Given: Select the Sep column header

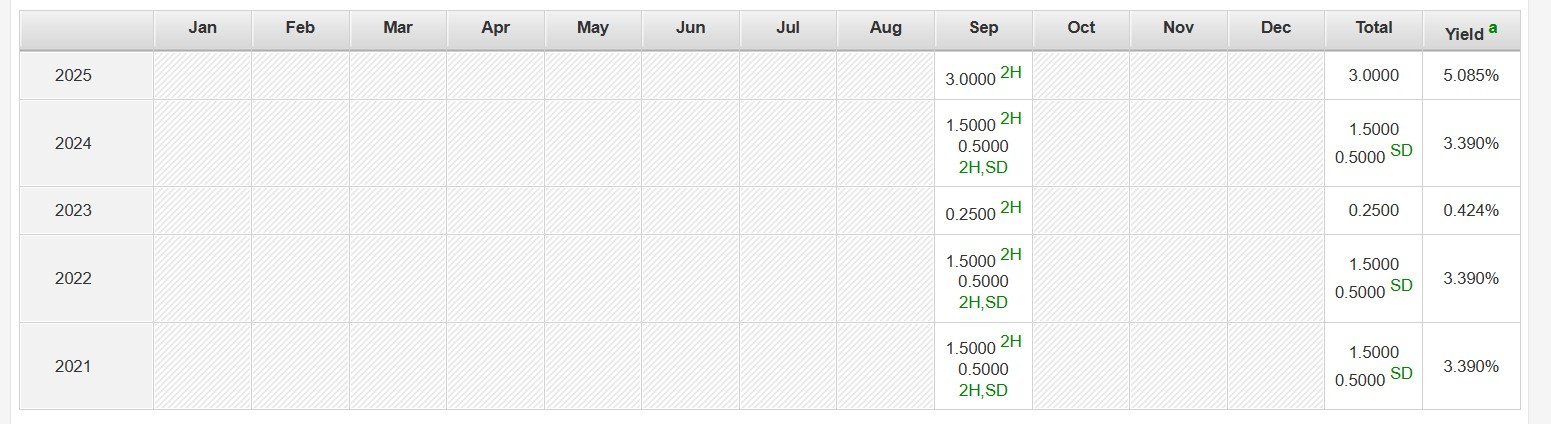Looking at the screenshot, I should click(x=984, y=28).
